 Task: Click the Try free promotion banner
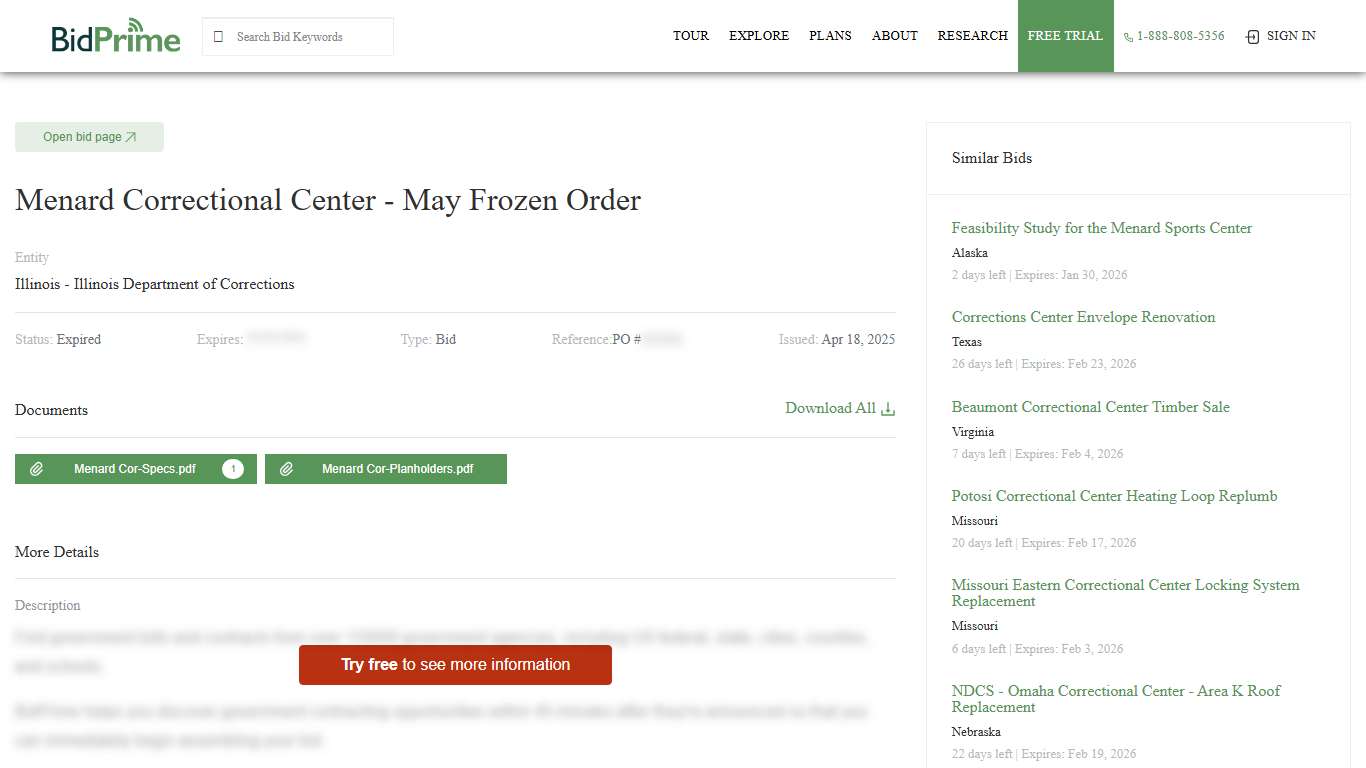[455, 664]
